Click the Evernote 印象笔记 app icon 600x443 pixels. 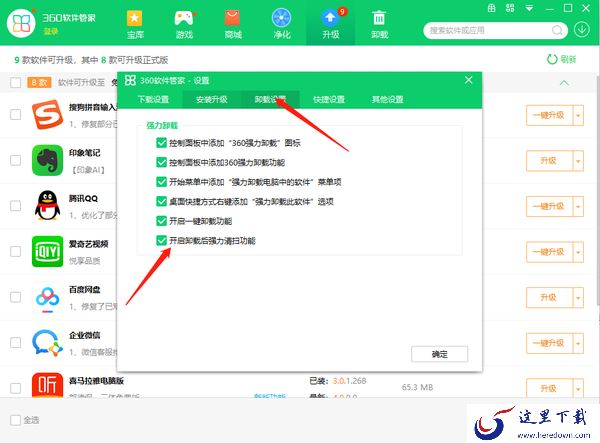tap(47, 160)
